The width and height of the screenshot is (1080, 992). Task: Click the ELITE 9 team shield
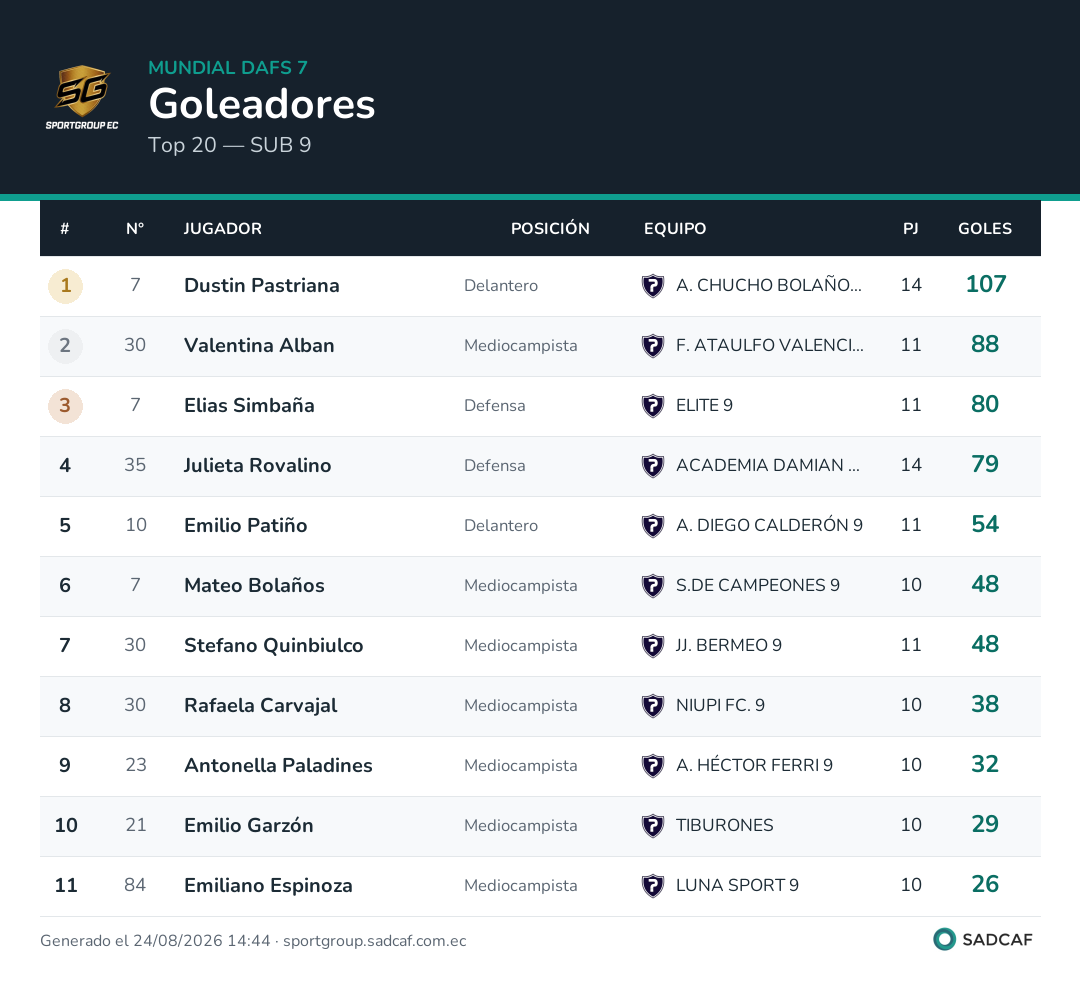[652, 405]
